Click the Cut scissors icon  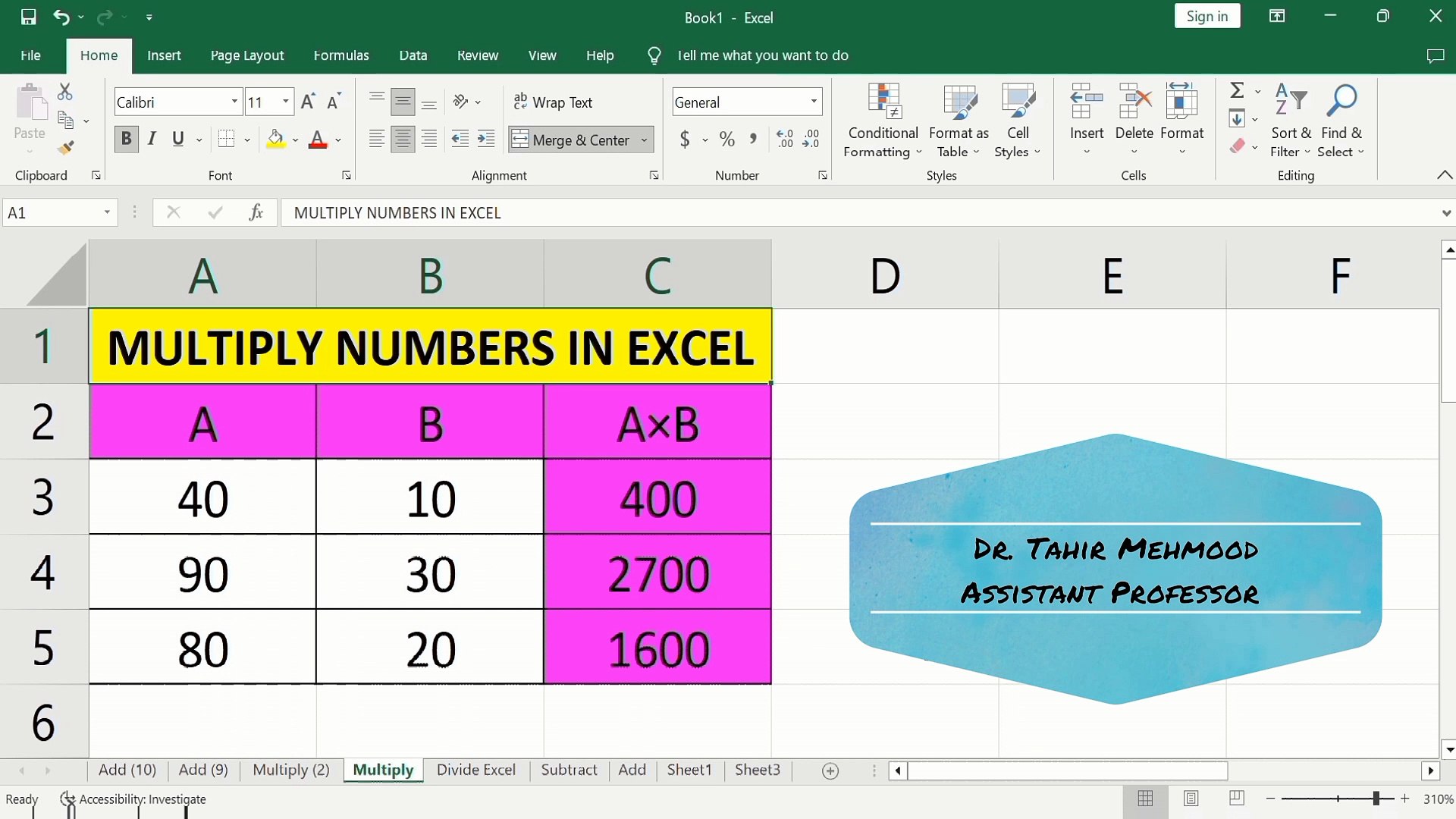(65, 93)
